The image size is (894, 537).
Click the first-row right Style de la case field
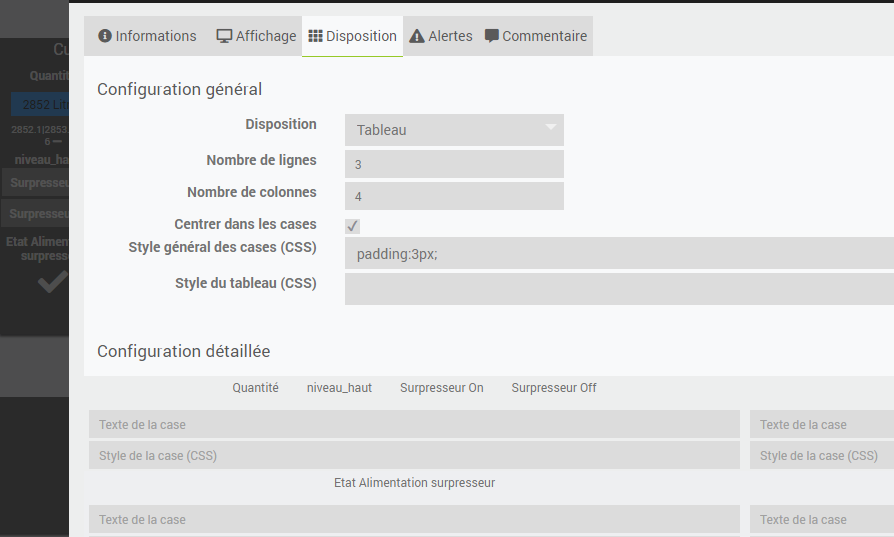(x=822, y=455)
